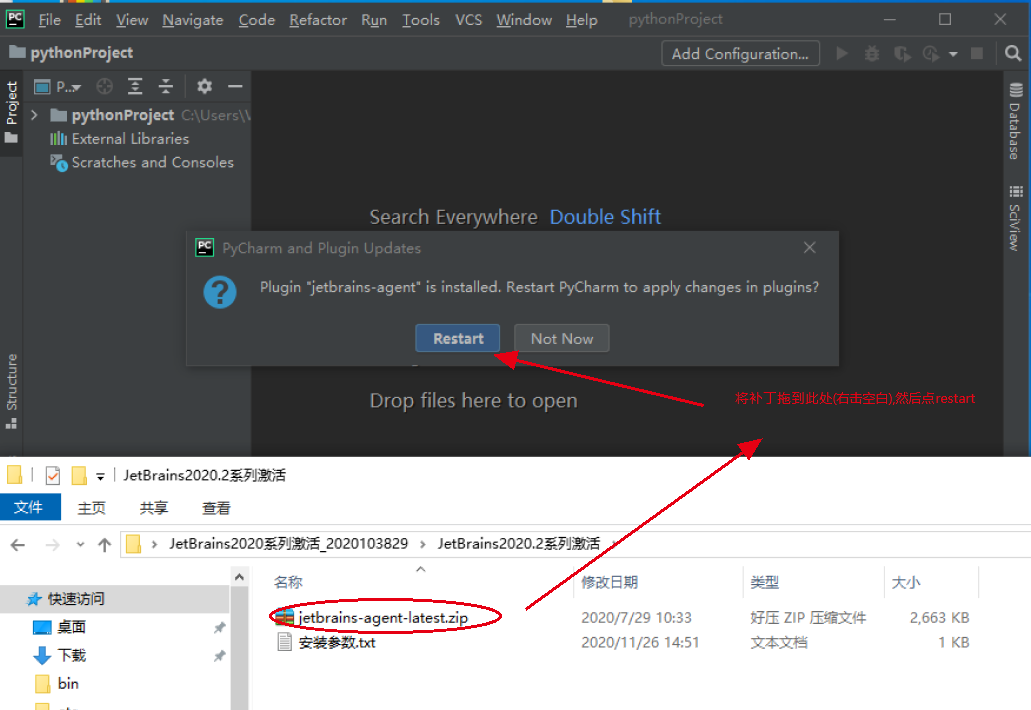The height and width of the screenshot is (710, 1031).
Task: Open the File menu
Action: coord(49,20)
